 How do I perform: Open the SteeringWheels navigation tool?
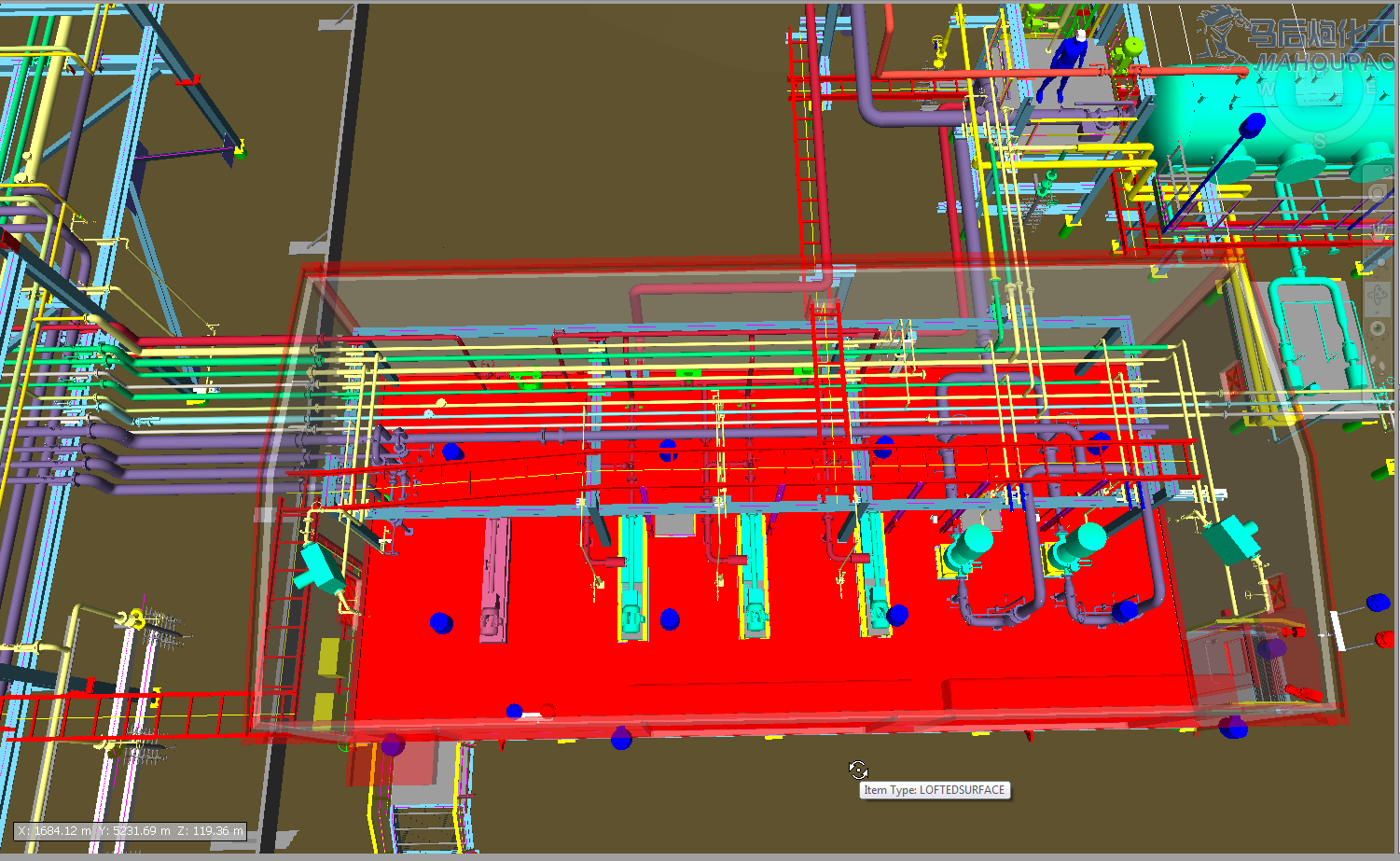[x=1378, y=192]
